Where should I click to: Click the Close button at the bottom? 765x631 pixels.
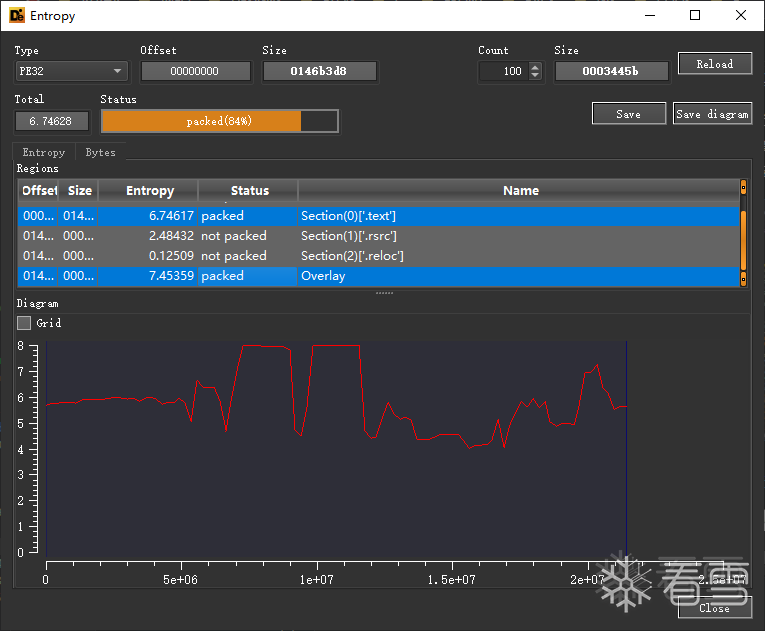point(715,608)
